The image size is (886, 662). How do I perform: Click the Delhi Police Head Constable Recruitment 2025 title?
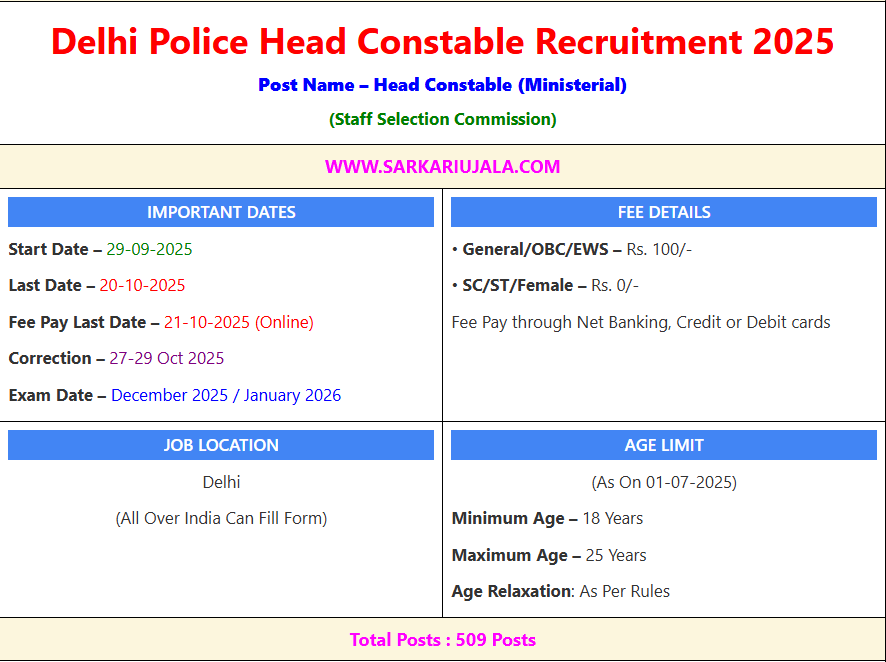442,42
